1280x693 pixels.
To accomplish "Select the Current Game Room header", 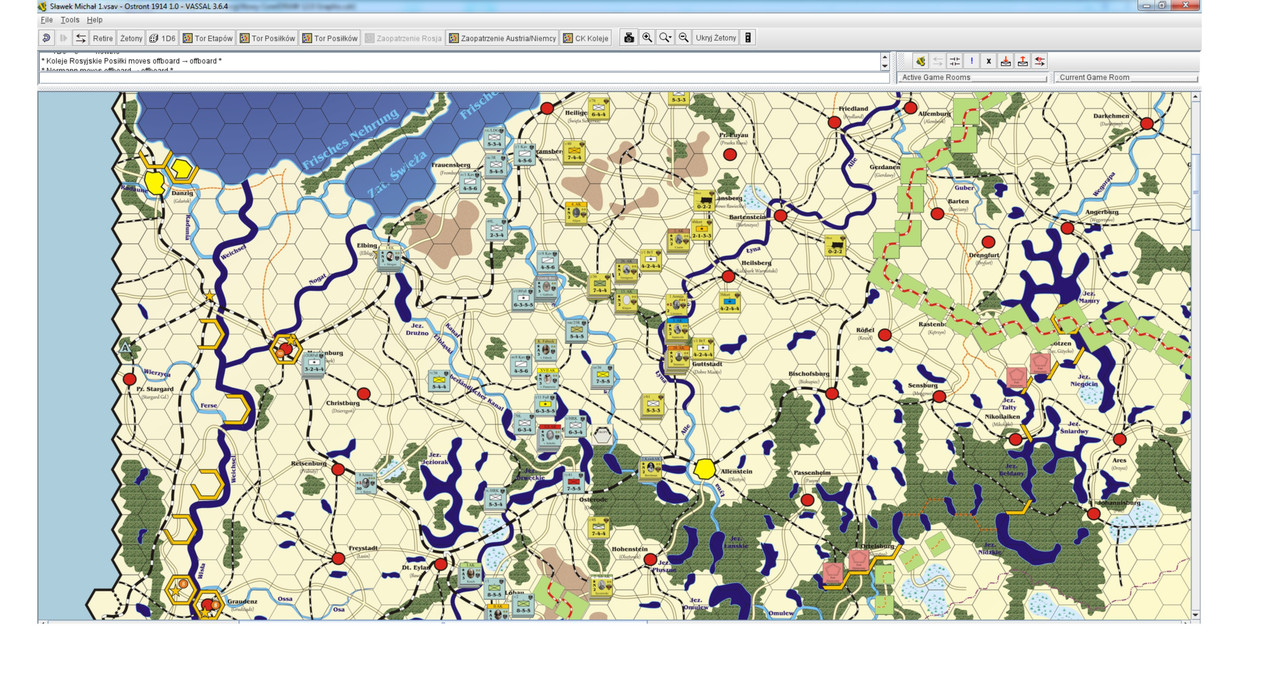I will coord(1126,77).
